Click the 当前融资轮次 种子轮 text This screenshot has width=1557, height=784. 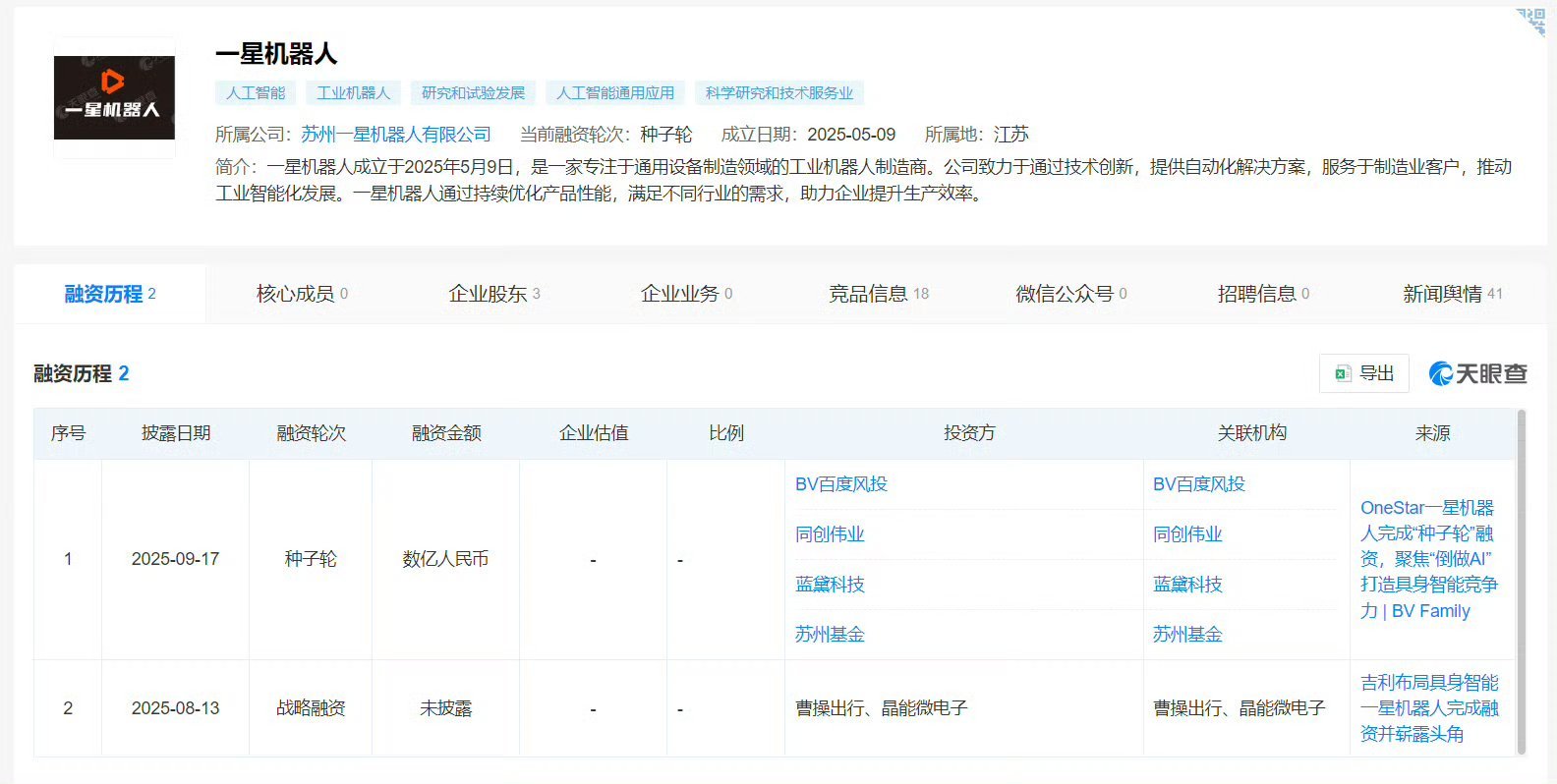click(605, 135)
